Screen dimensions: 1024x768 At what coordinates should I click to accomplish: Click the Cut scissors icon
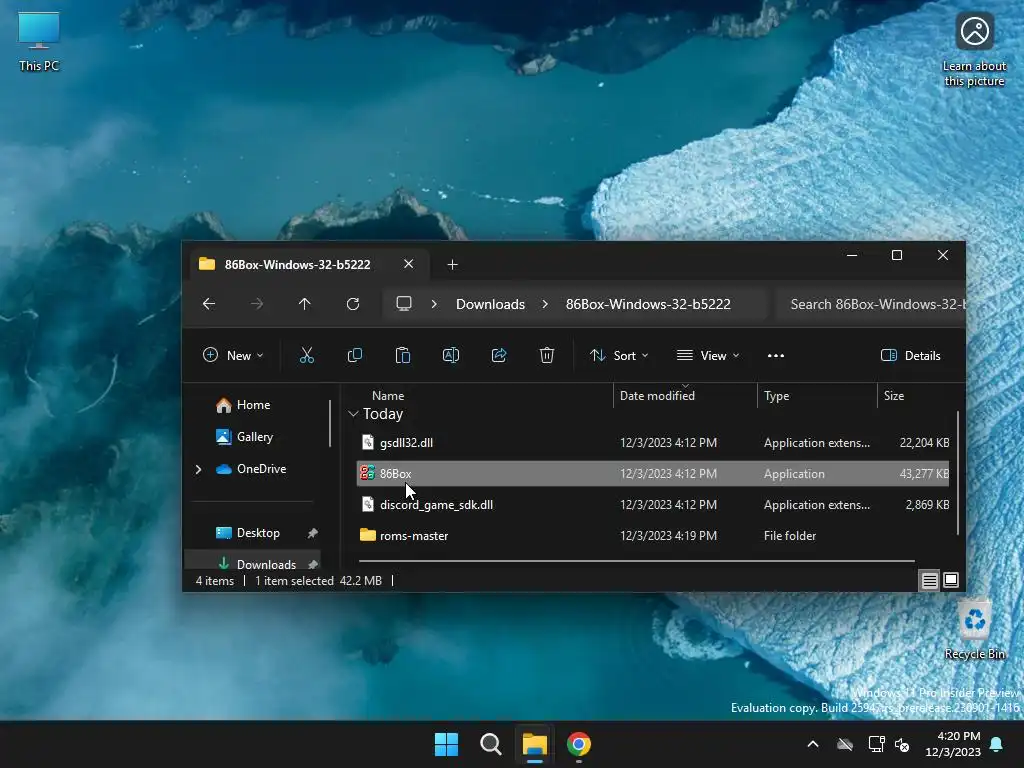tap(306, 355)
